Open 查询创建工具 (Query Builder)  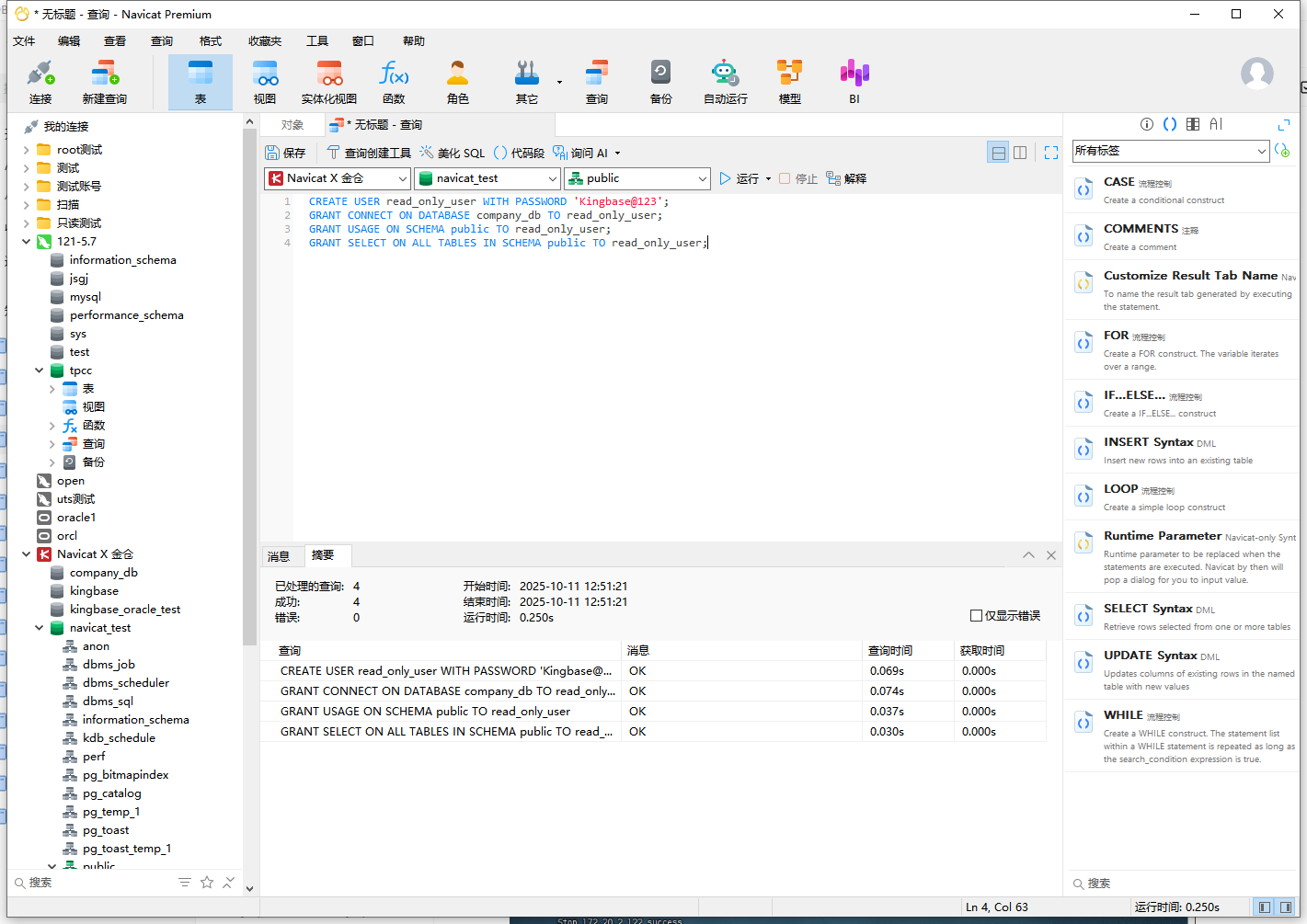[x=369, y=153]
